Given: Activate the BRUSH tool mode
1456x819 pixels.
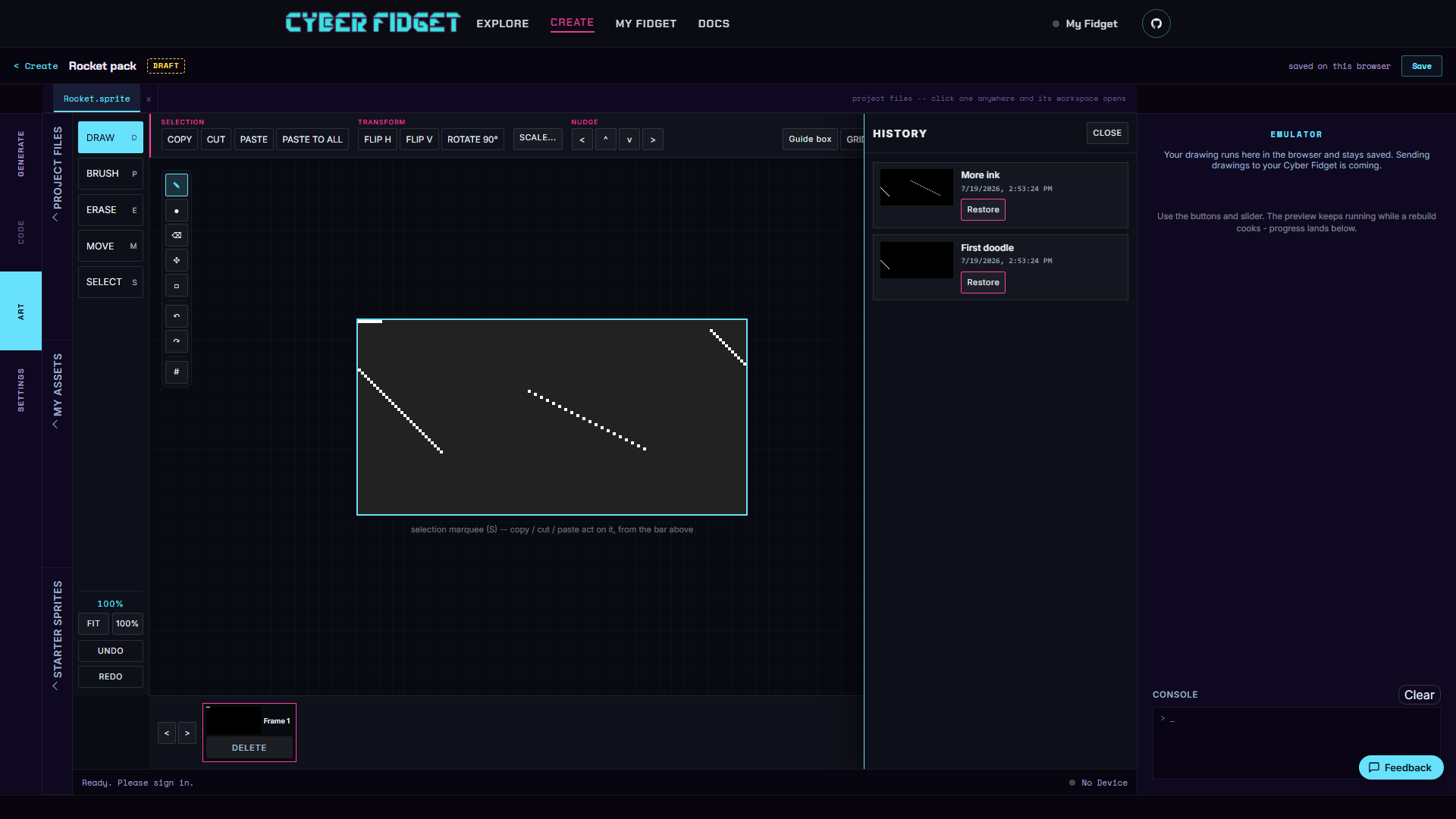Looking at the screenshot, I should pos(111,174).
